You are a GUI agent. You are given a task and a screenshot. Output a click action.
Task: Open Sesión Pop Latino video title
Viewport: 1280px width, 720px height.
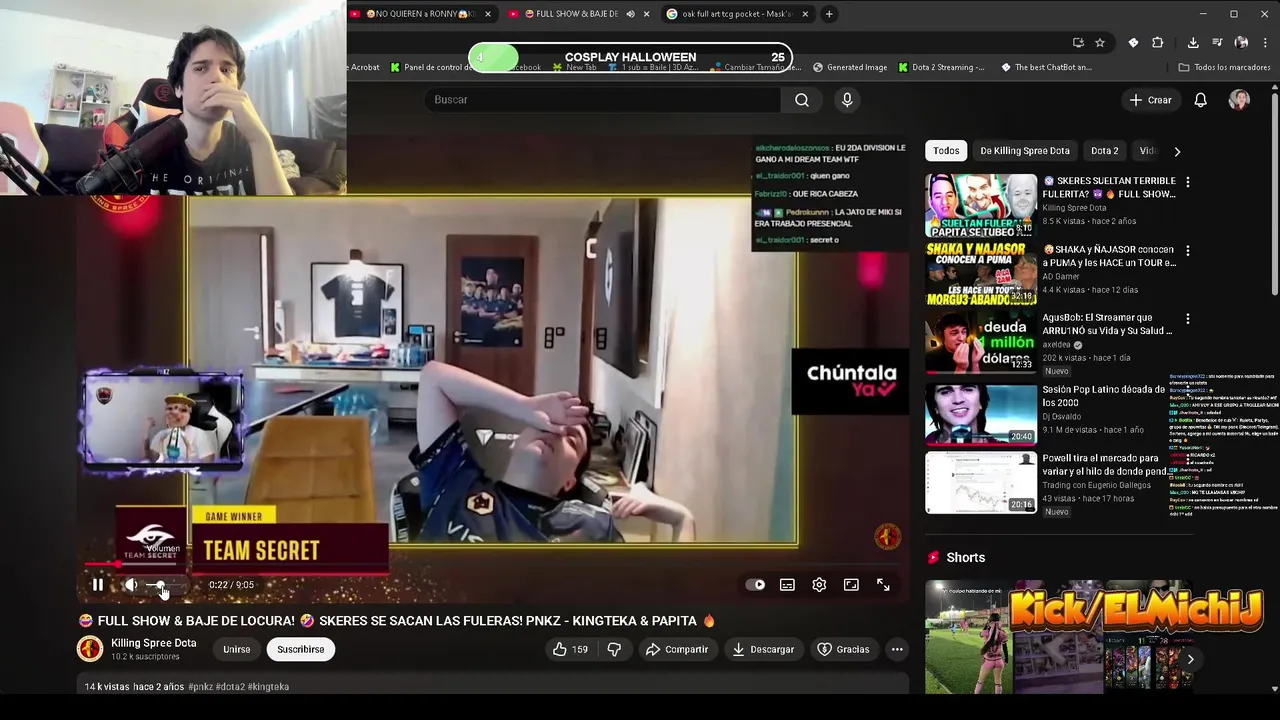coord(1104,396)
